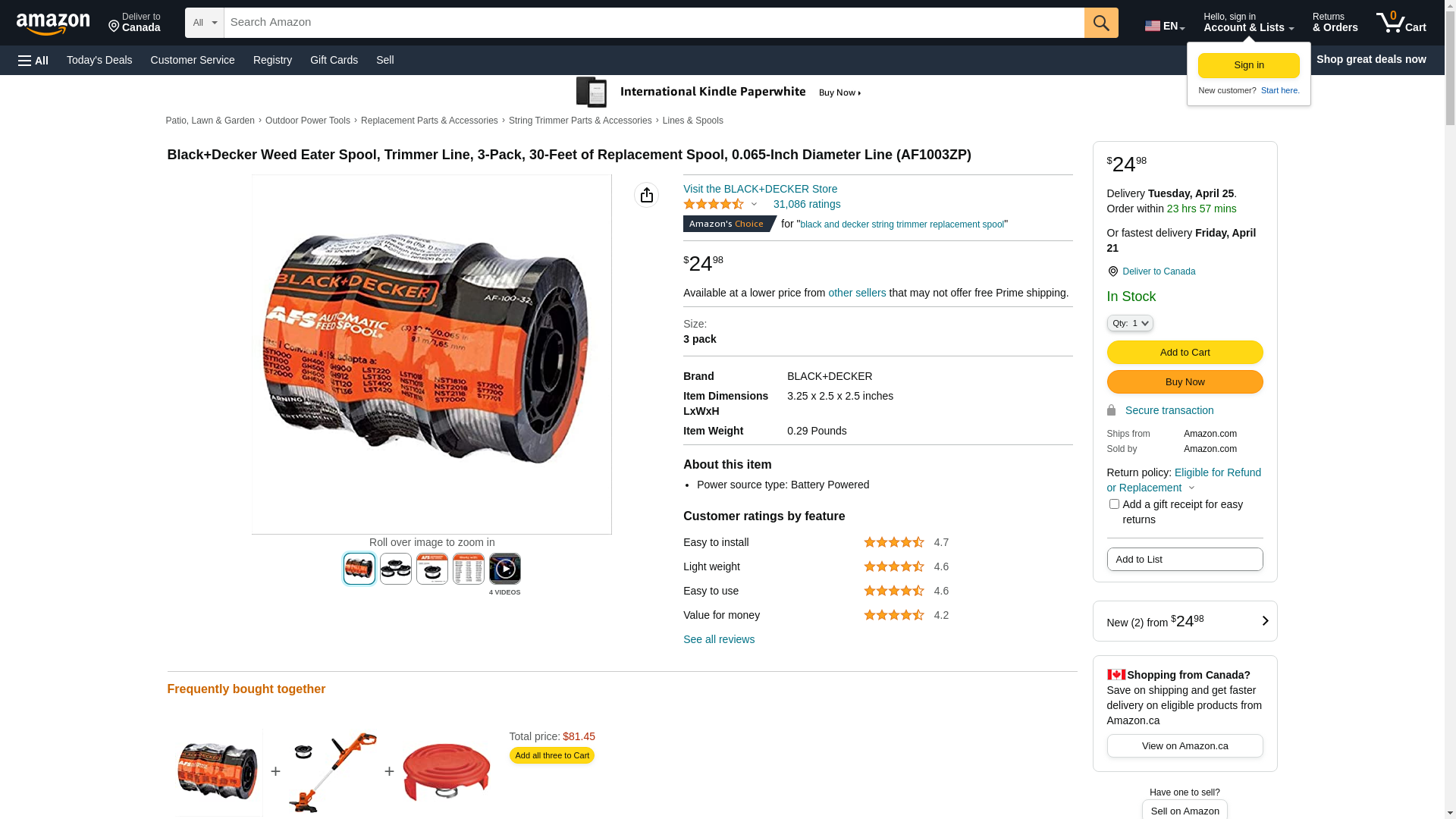Select the second product image thumbnail
This screenshot has width=1456, height=819.
[x=396, y=569]
